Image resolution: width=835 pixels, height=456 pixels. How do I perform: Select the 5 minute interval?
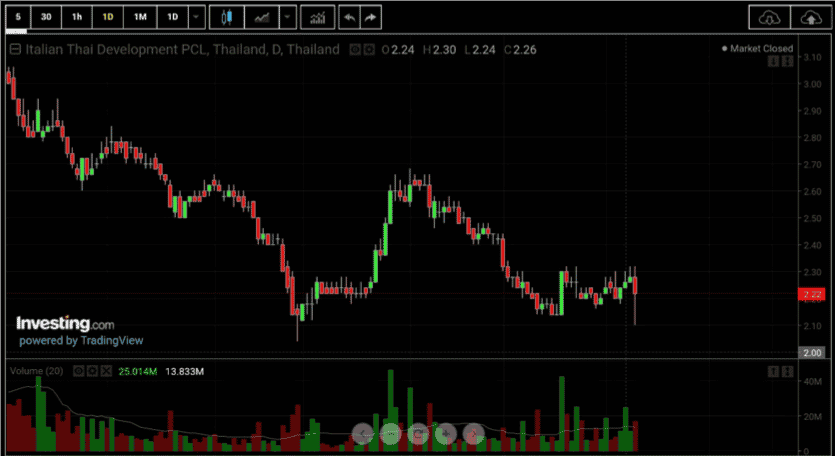(18, 17)
